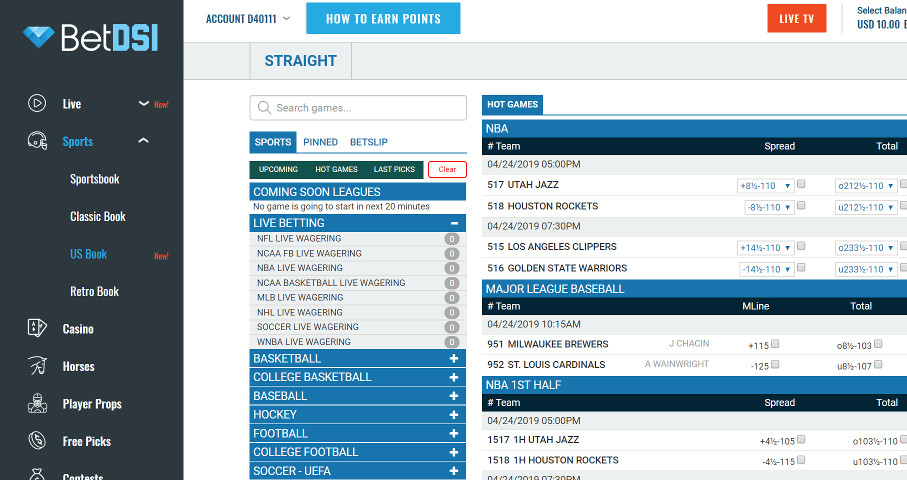Viewport: 907px width, 480px height.
Task: Open Retro Book in the sidebar
Action: (94, 291)
